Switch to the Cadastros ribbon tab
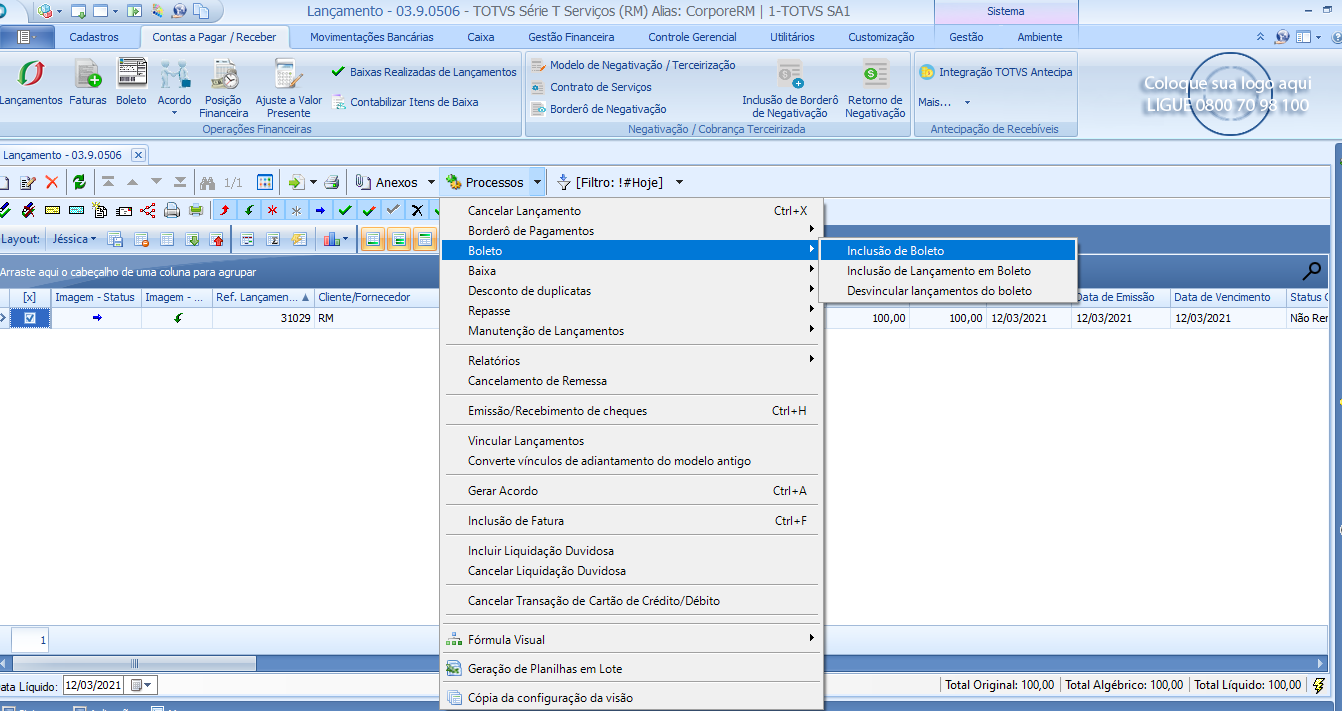1342x711 pixels. click(94, 37)
